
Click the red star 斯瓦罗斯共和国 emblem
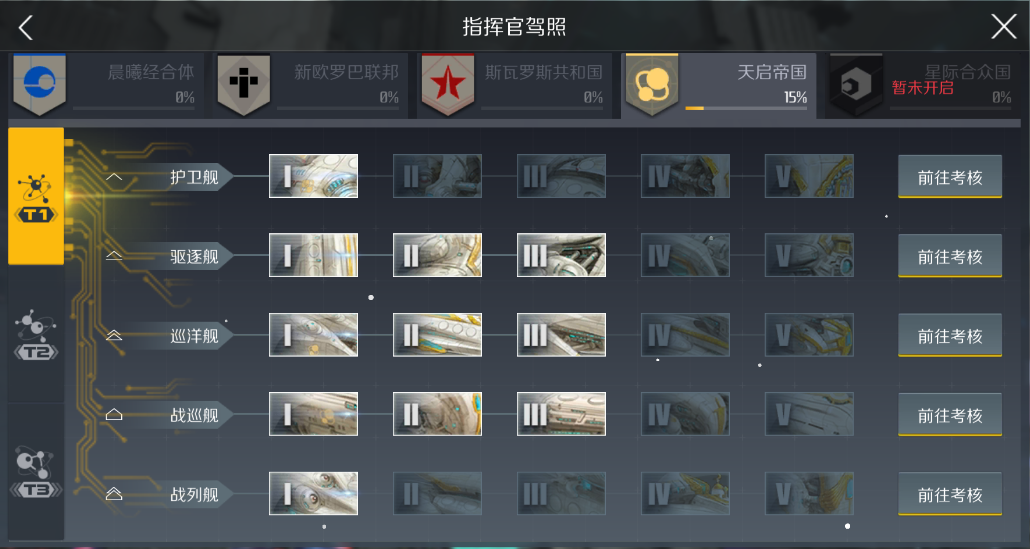[x=448, y=85]
